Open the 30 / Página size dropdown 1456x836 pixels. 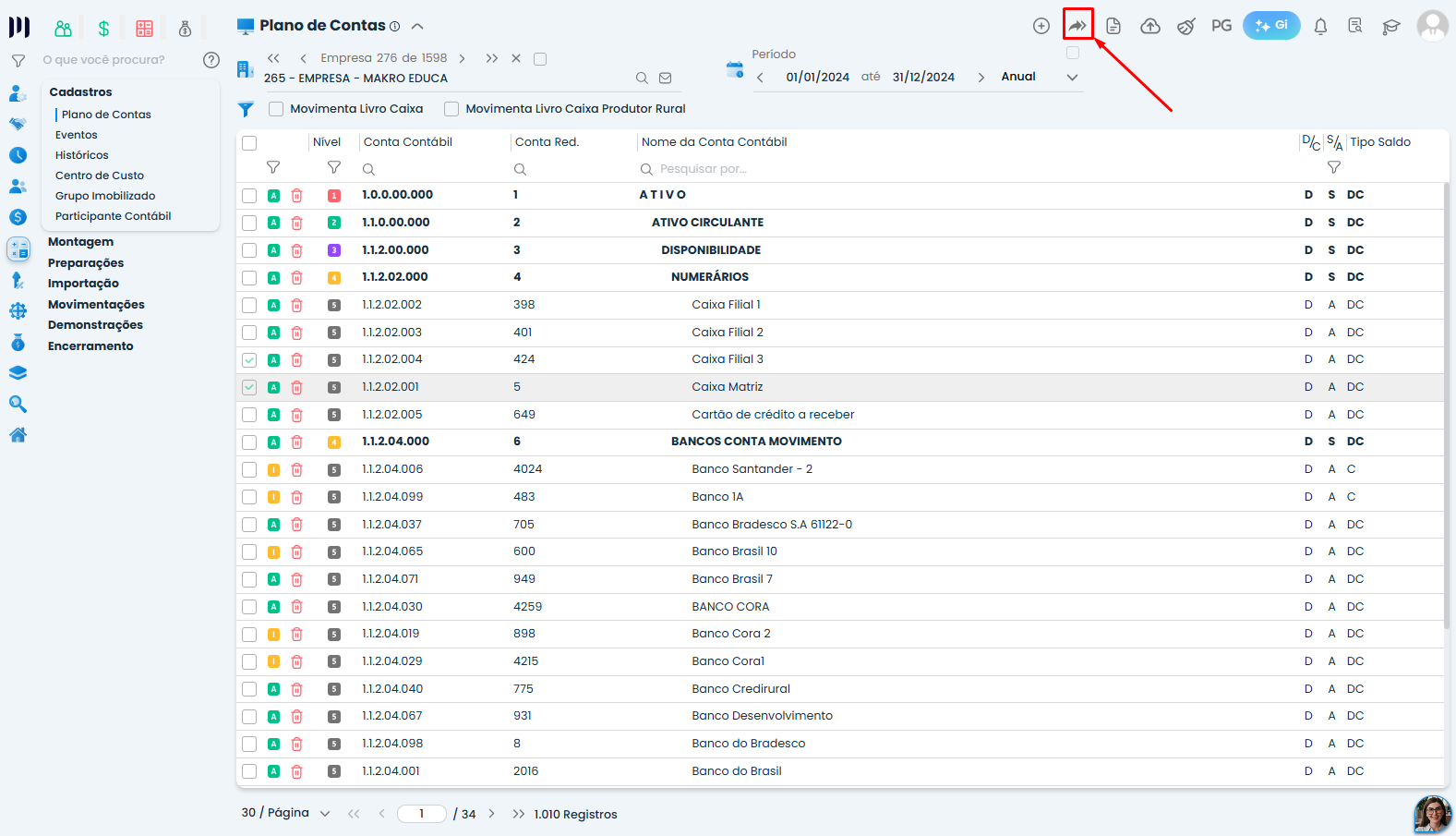[325, 814]
